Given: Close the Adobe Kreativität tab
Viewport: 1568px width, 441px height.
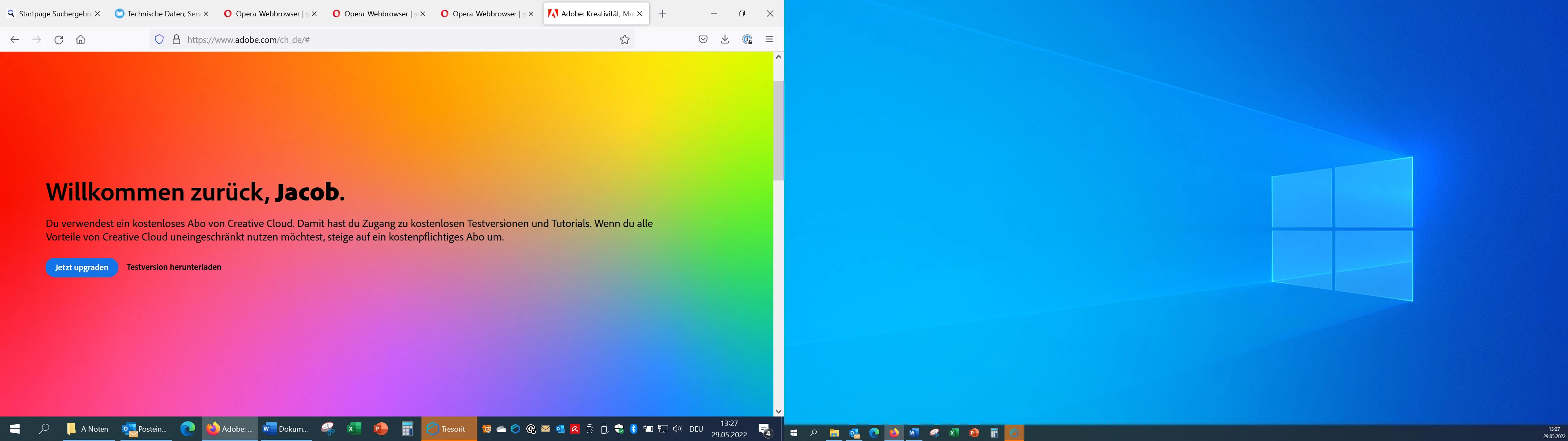Looking at the screenshot, I should pos(640,13).
